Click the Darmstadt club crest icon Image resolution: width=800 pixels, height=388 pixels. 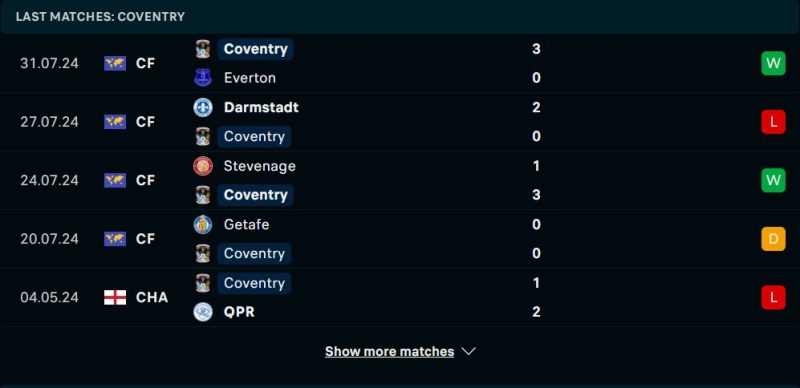pyautogui.click(x=203, y=107)
